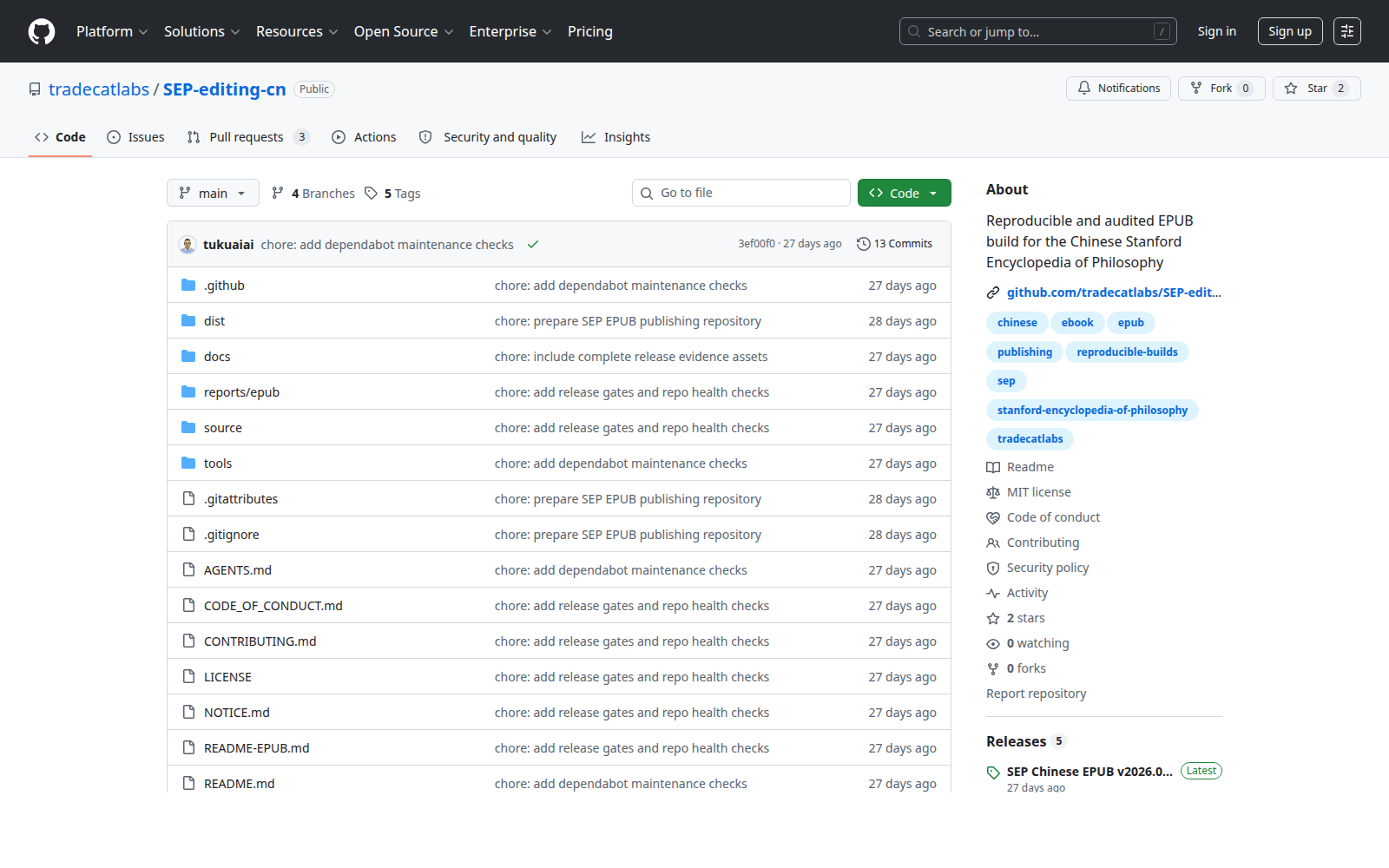Expand the Open Source navigation menu

[x=404, y=31]
